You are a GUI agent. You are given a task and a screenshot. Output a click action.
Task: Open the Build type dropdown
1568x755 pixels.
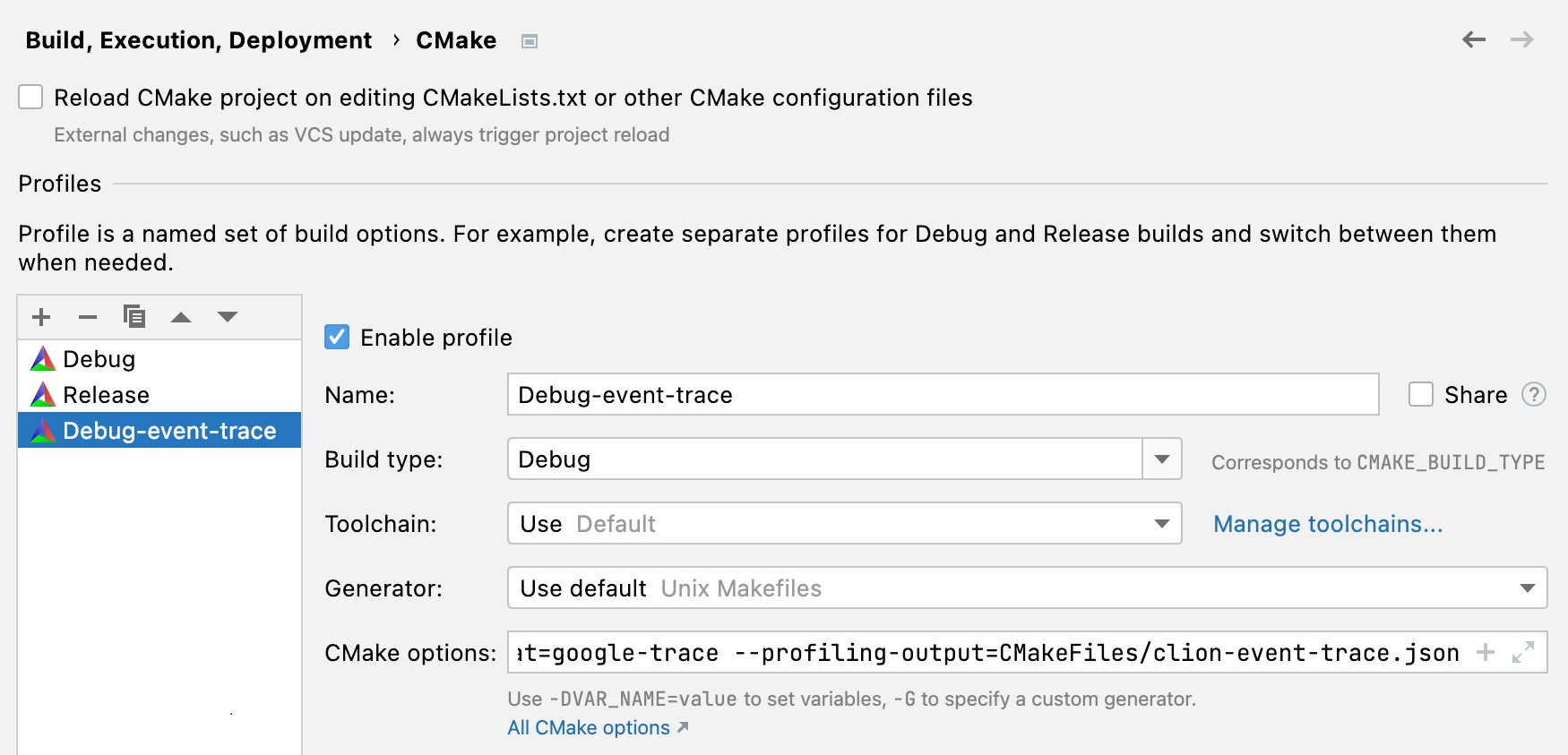tap(1162, 459)
